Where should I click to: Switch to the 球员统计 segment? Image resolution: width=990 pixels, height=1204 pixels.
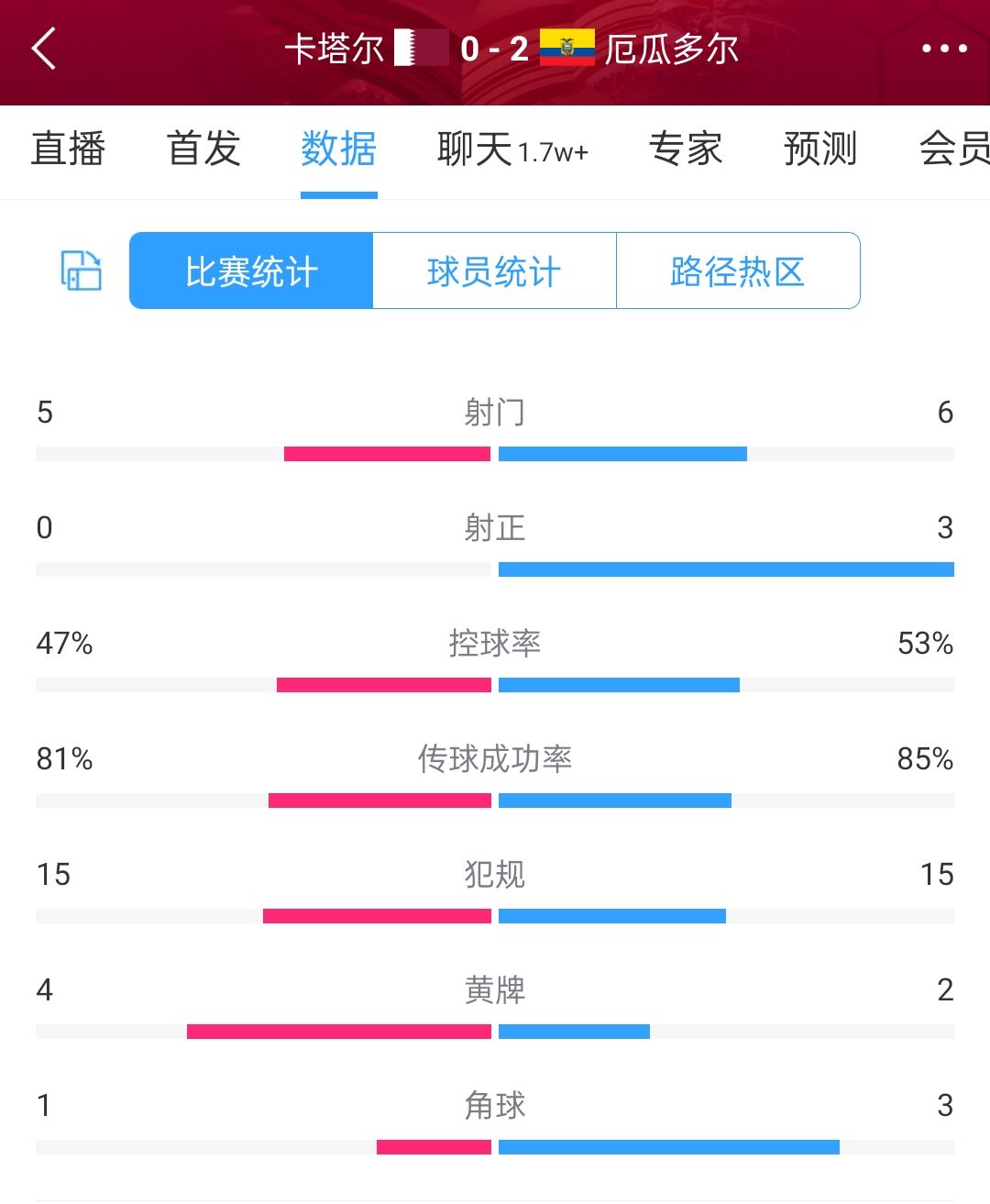click(x=494, y=271)
